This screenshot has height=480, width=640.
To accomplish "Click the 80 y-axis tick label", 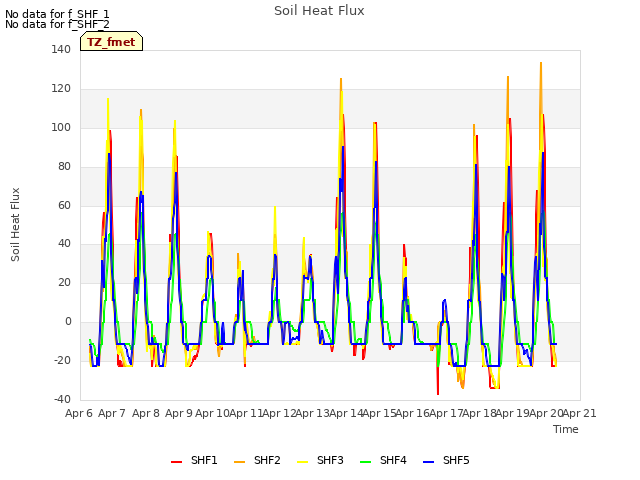I will (64, 166).
